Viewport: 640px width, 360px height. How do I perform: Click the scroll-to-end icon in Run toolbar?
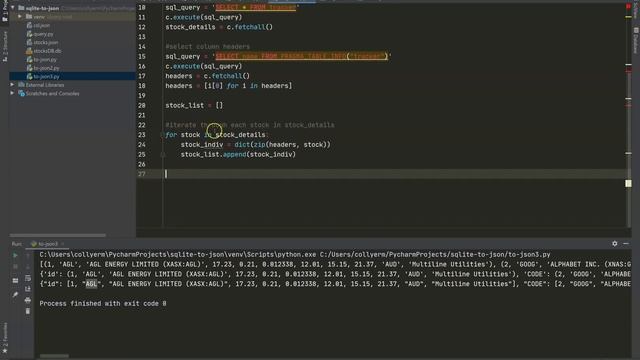(28, 289)
